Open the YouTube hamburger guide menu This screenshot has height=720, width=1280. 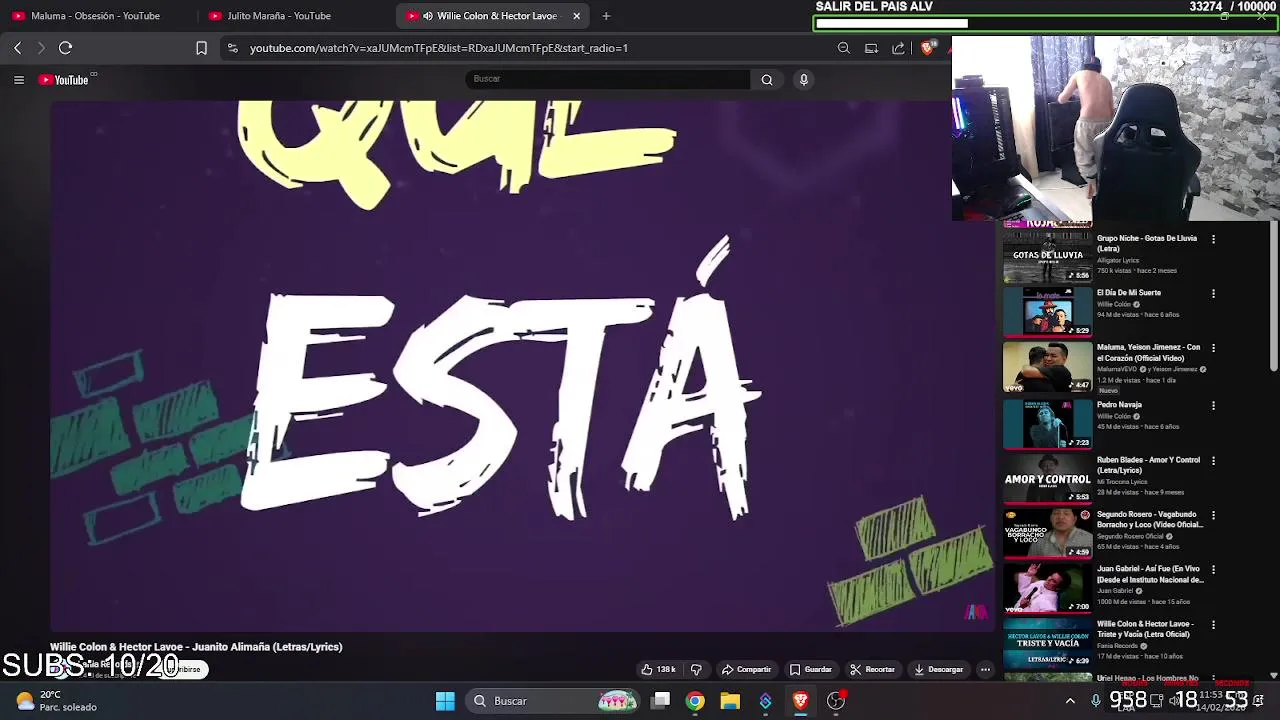19,80
